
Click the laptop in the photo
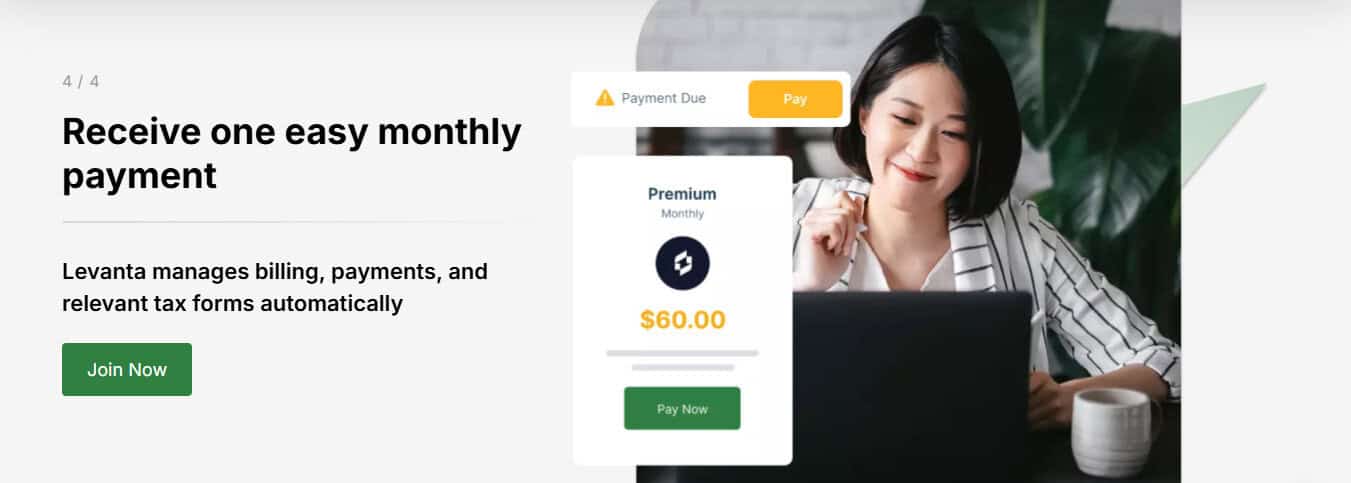pos(910,385)
